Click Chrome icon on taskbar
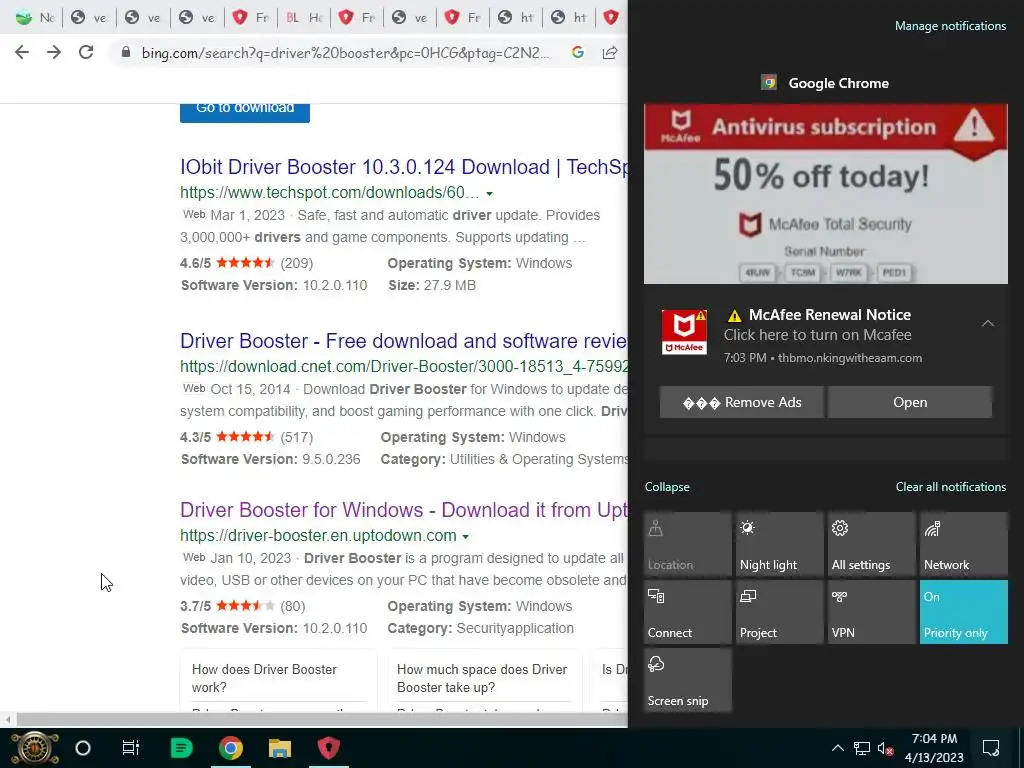 click(231, 748)
